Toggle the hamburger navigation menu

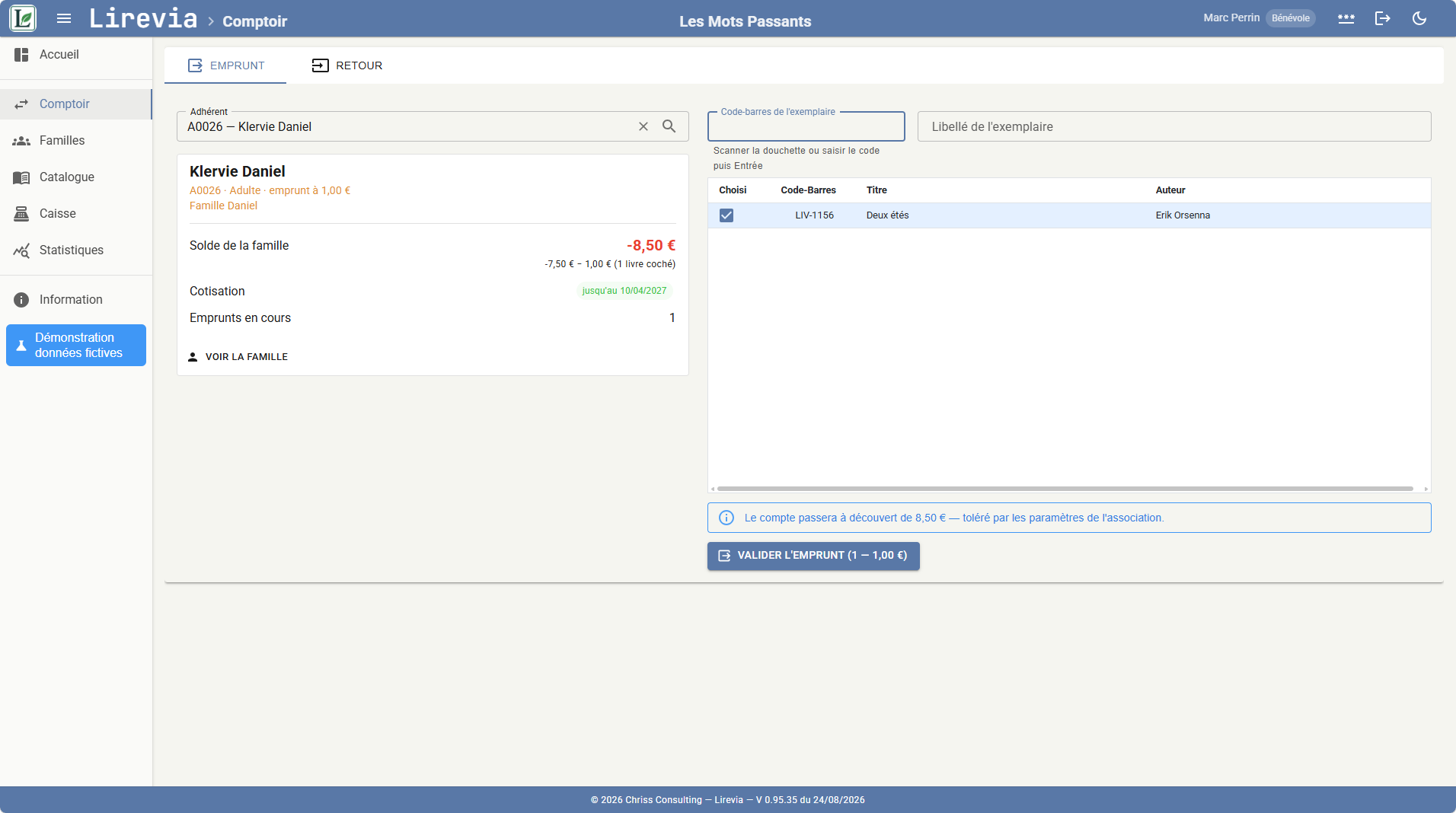[64, 18]
